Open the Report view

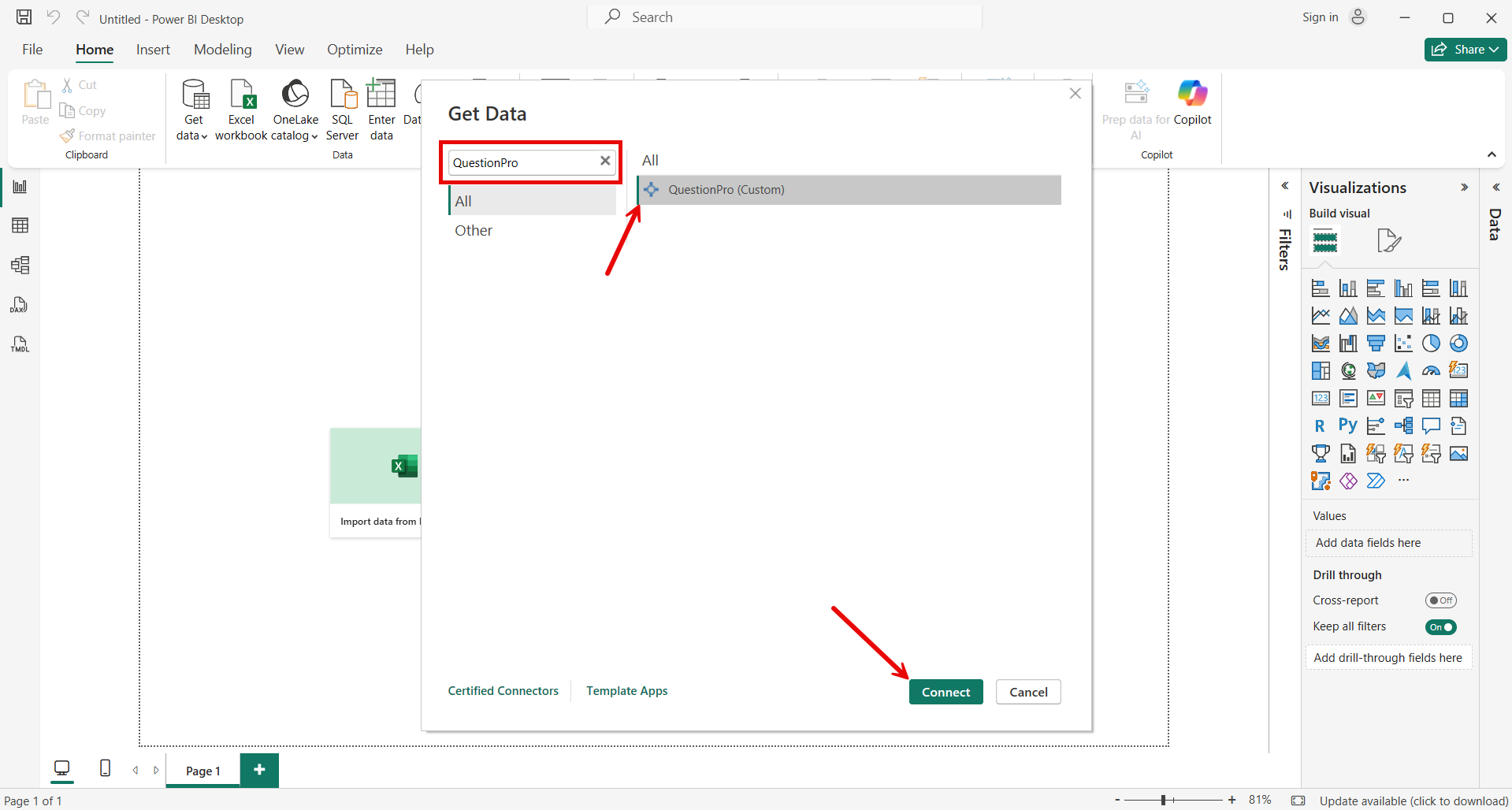click(20, 187)
